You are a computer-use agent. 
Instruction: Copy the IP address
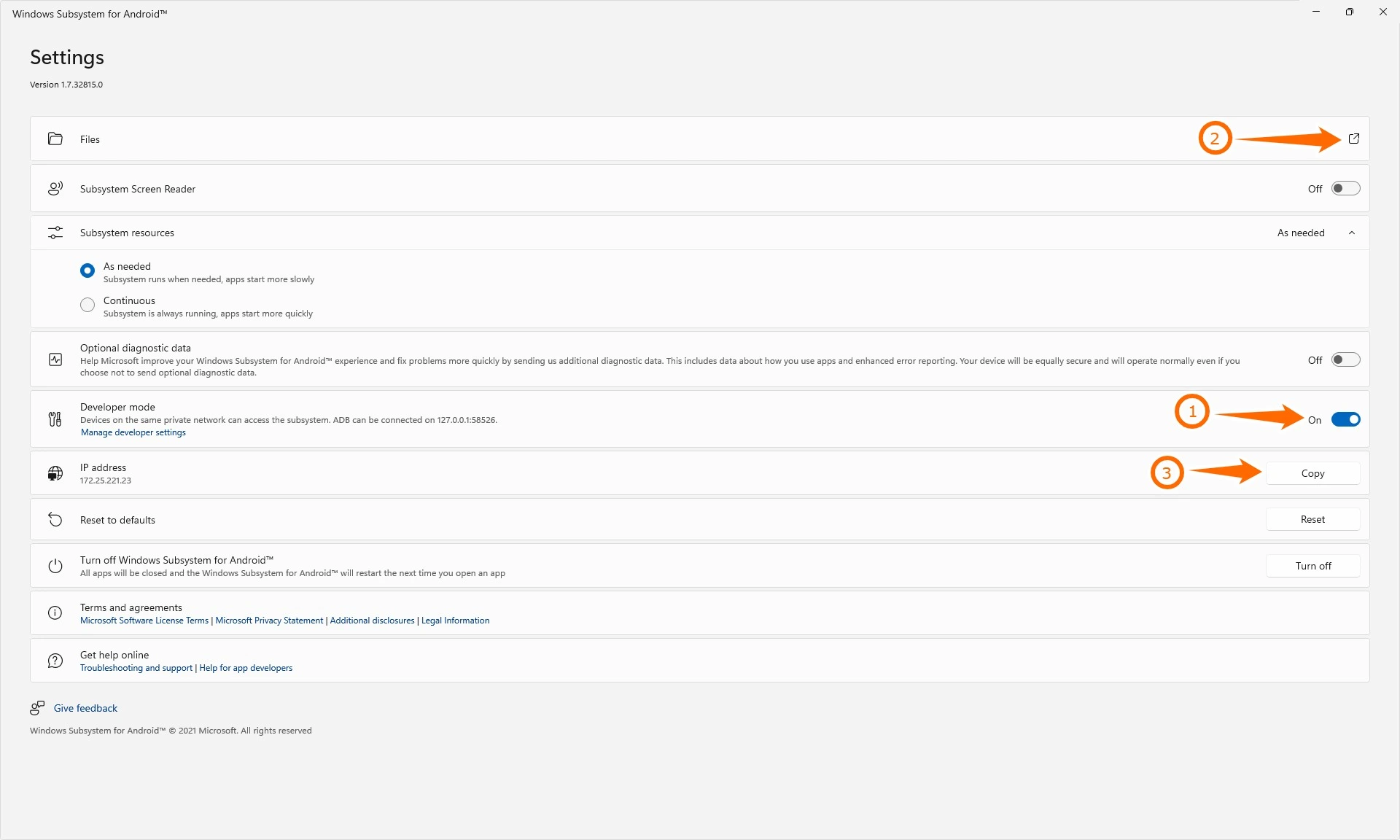pos(1312,473)
